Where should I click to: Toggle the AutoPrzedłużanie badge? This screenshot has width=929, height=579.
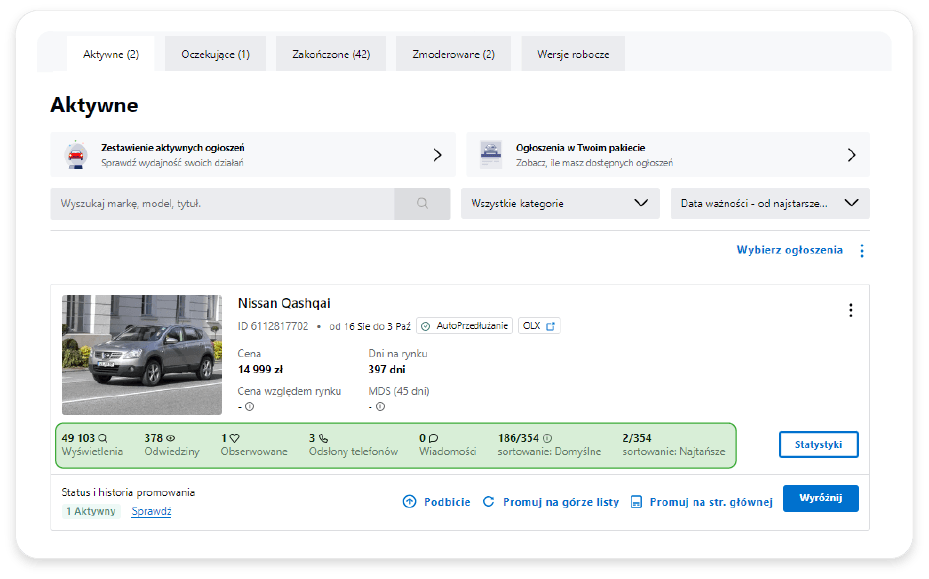(465, 326)
